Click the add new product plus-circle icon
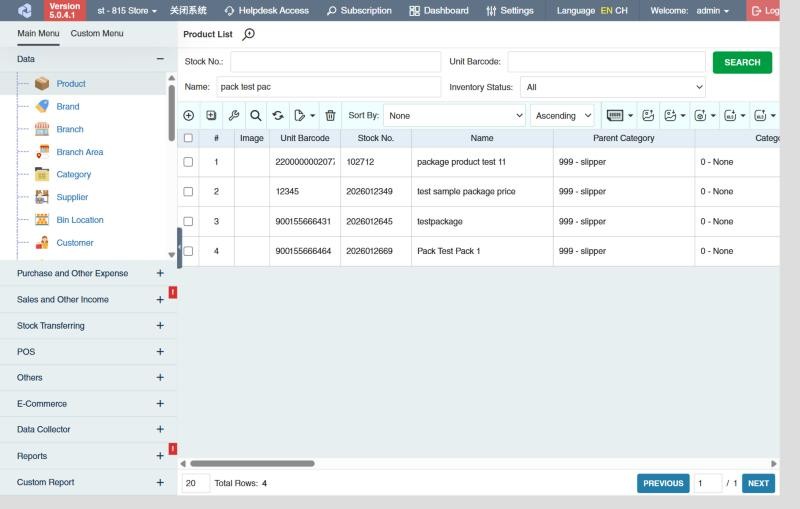Viewport: 800px width, 509px height. tap(188, 116)
